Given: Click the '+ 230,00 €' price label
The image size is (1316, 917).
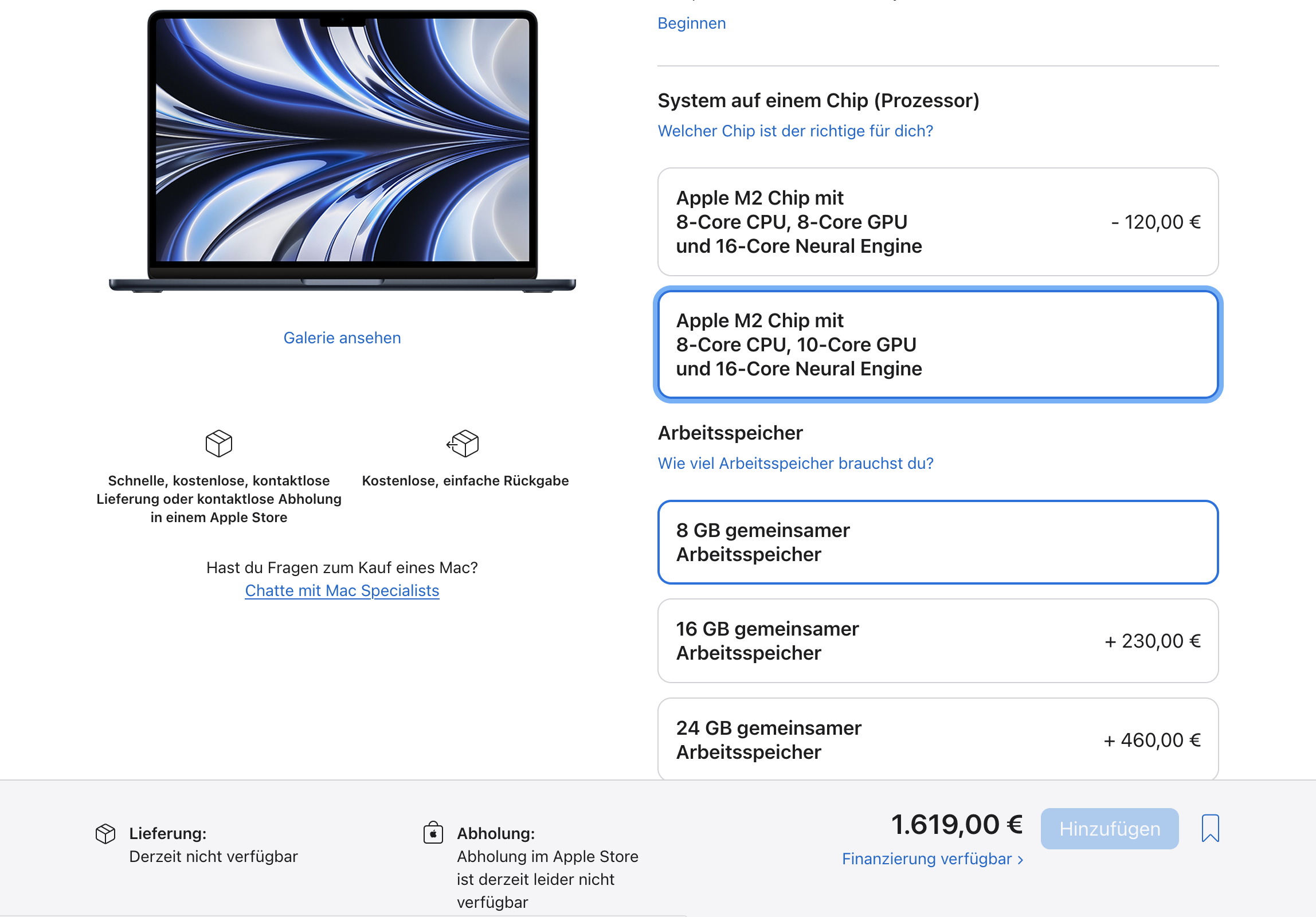Looking at the screenshot, I should click(1153, 641).
